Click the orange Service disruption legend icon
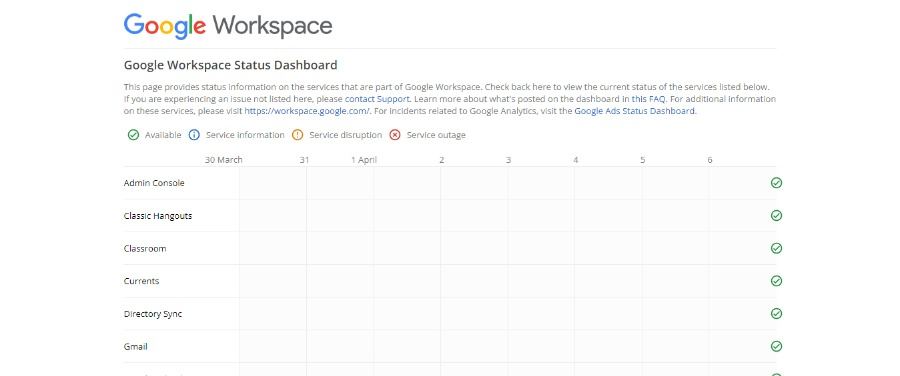 [297, 135]
